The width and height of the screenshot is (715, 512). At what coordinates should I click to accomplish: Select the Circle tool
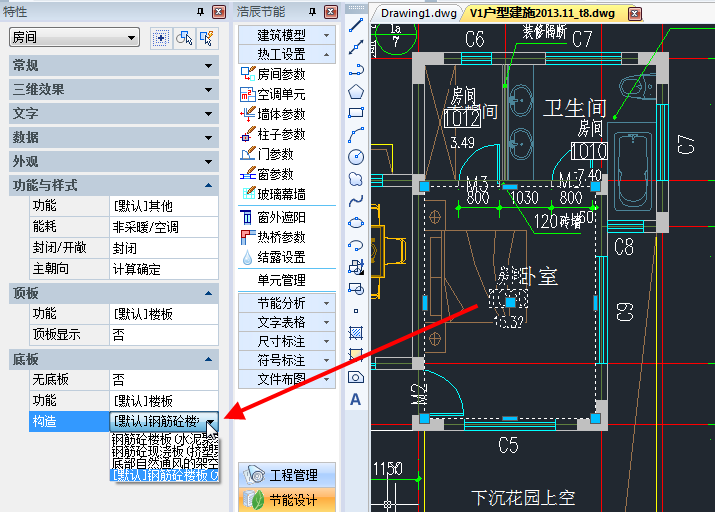356,156
